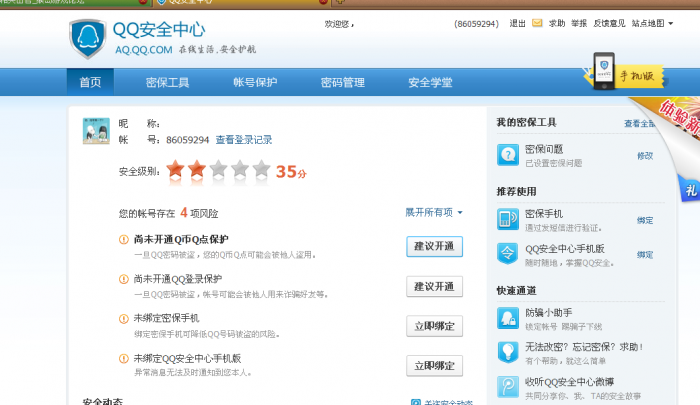Click the 未绑定QQ安全中心手机版 risk title
The width and height of the screenshot is (700, 405).
[x=188, y=358]
